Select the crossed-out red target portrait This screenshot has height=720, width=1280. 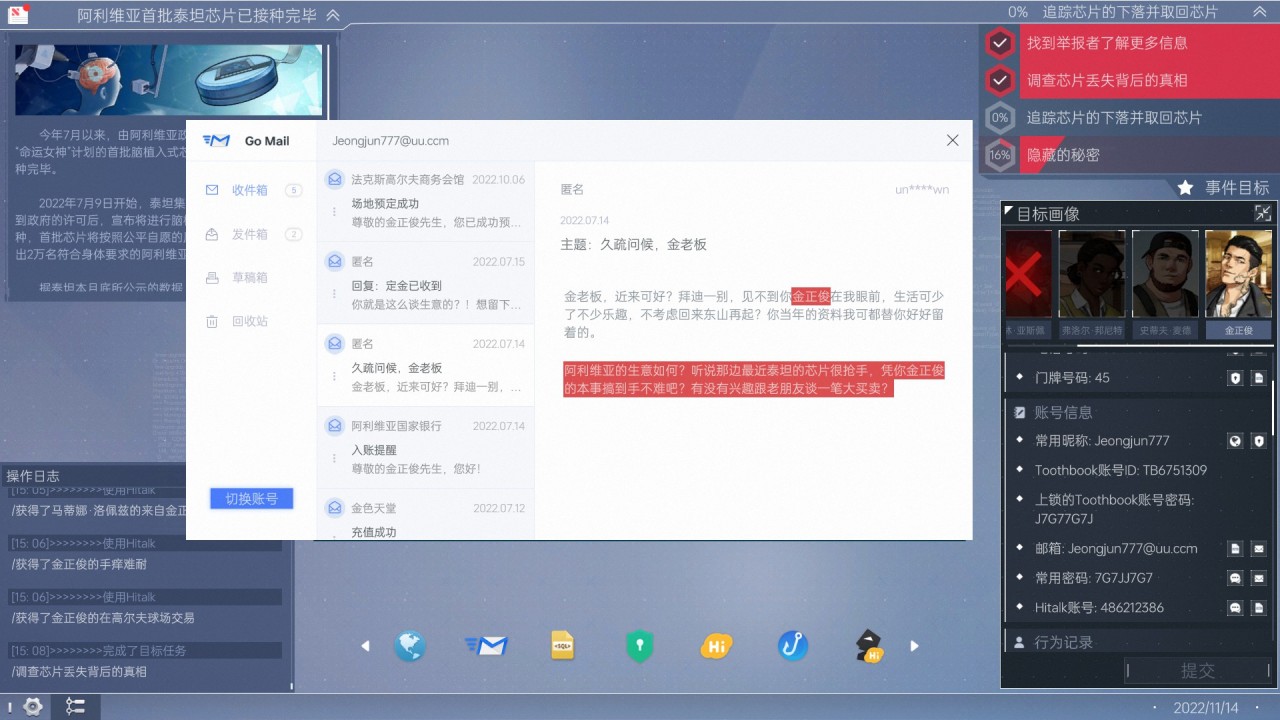1029,284
